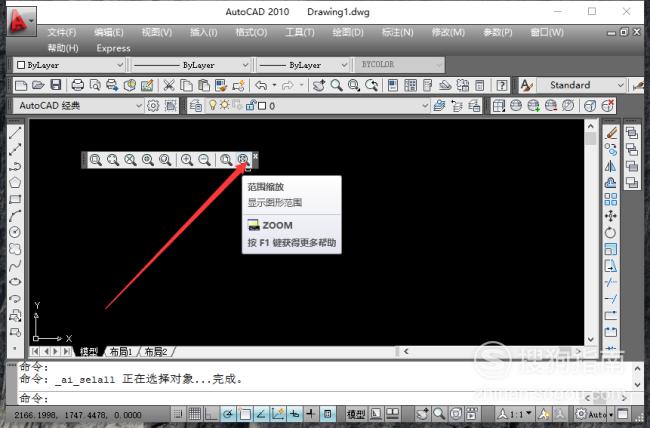Toggle Dynamic Input in status bar
The width and height of the screenshot is (650, 428).
point(294,413)
